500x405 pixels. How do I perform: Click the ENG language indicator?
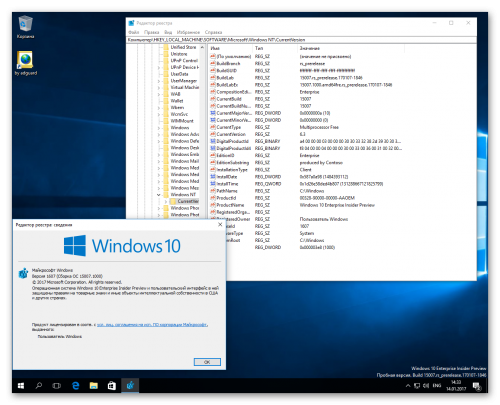(437, 386)
